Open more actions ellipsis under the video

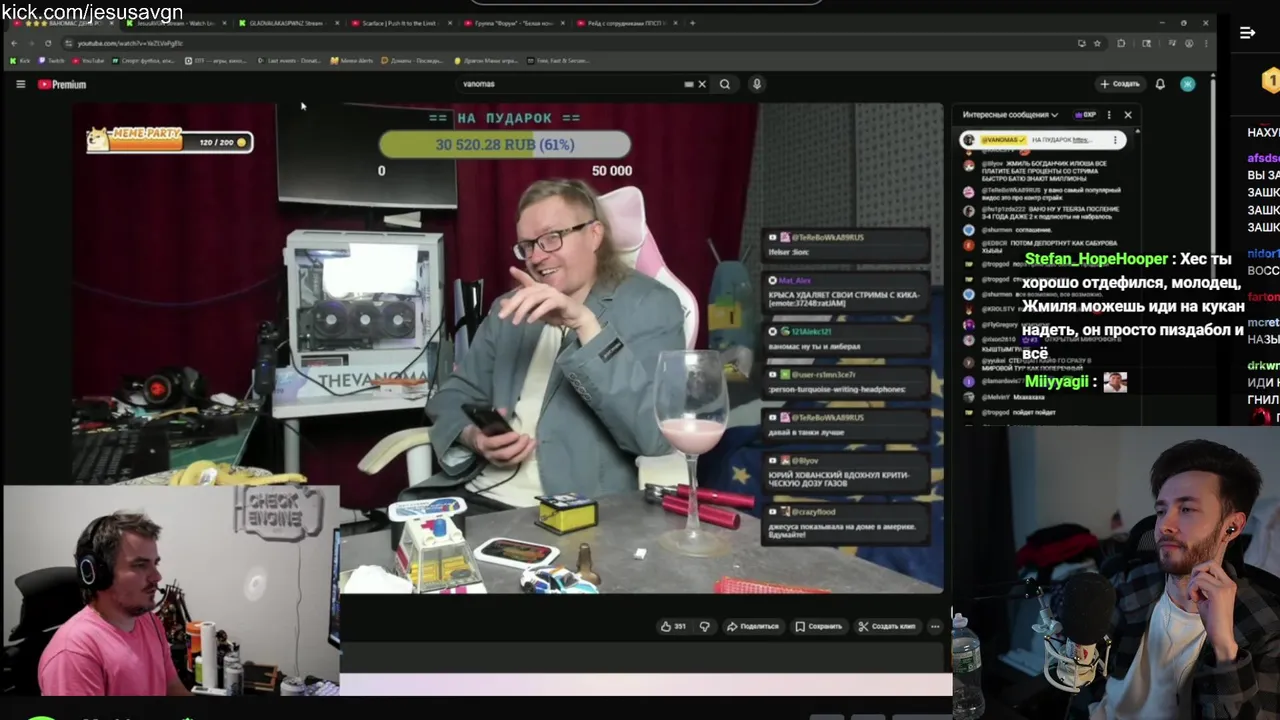935,626
